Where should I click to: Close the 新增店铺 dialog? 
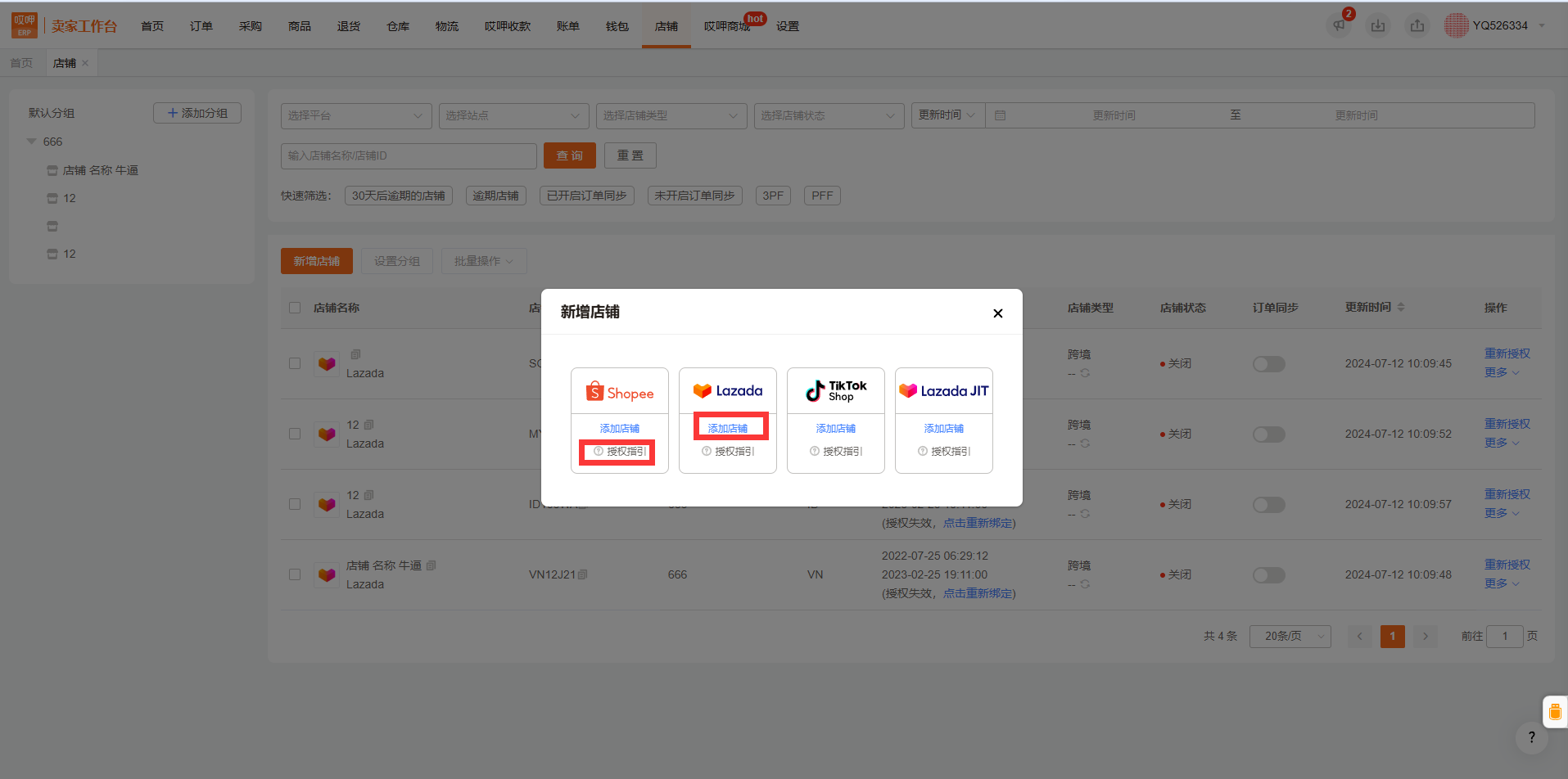click(998, 313)
